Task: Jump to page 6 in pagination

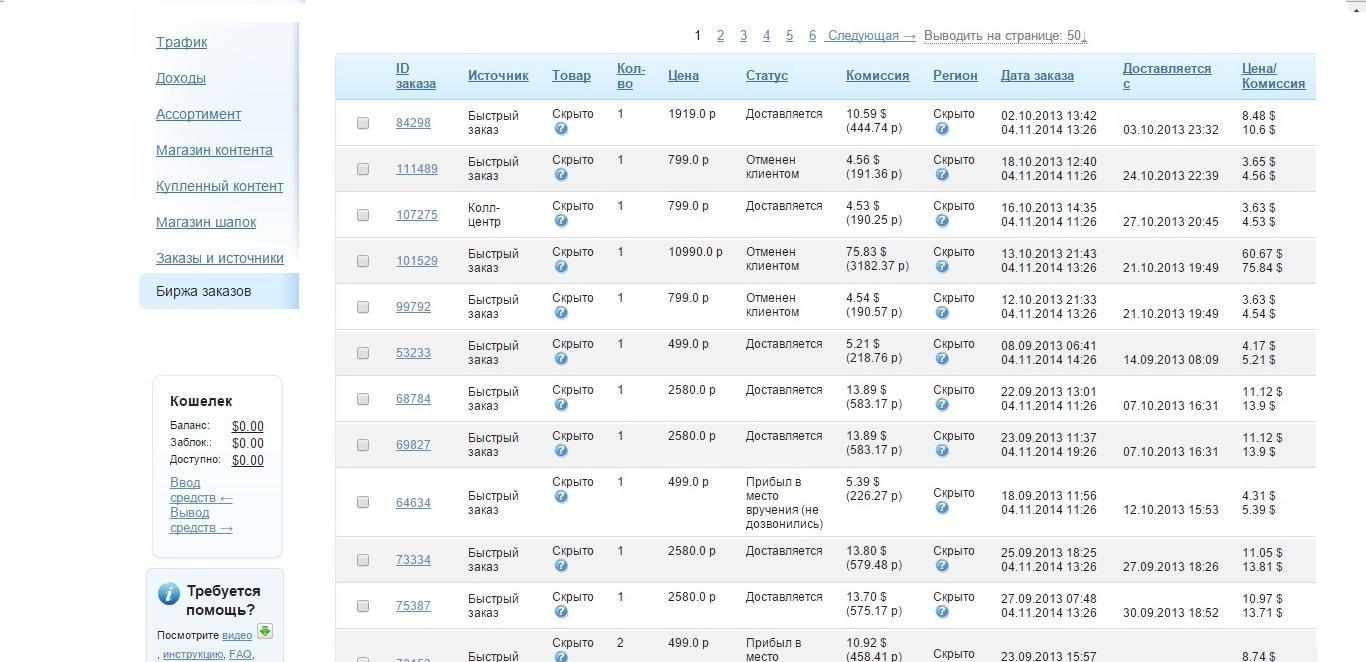Action: point(812,36)
